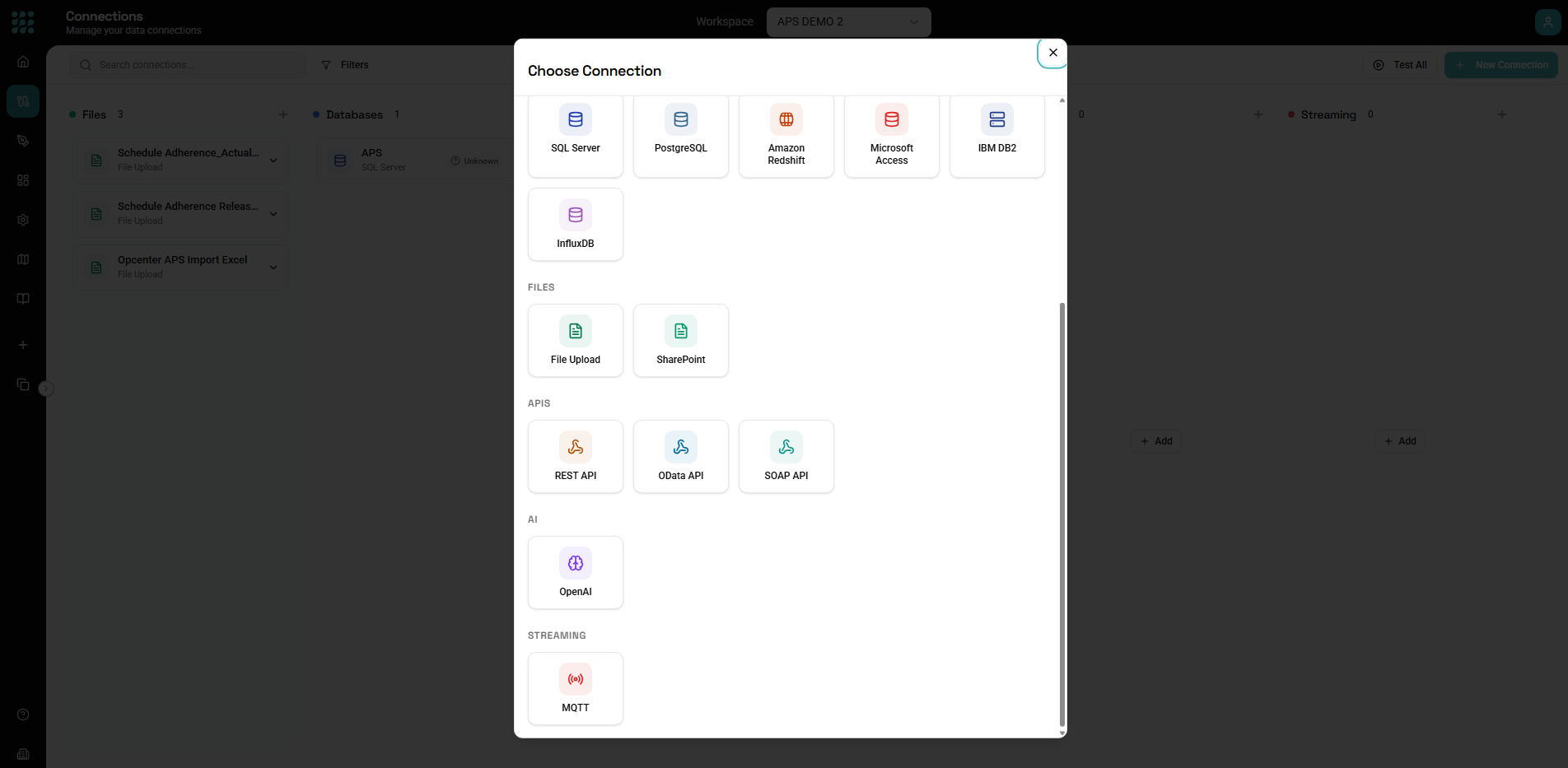This screenshot has height=768, width=1568.
Task: Expand the sidebar with arrow toggle
Action: coord(46,389)
